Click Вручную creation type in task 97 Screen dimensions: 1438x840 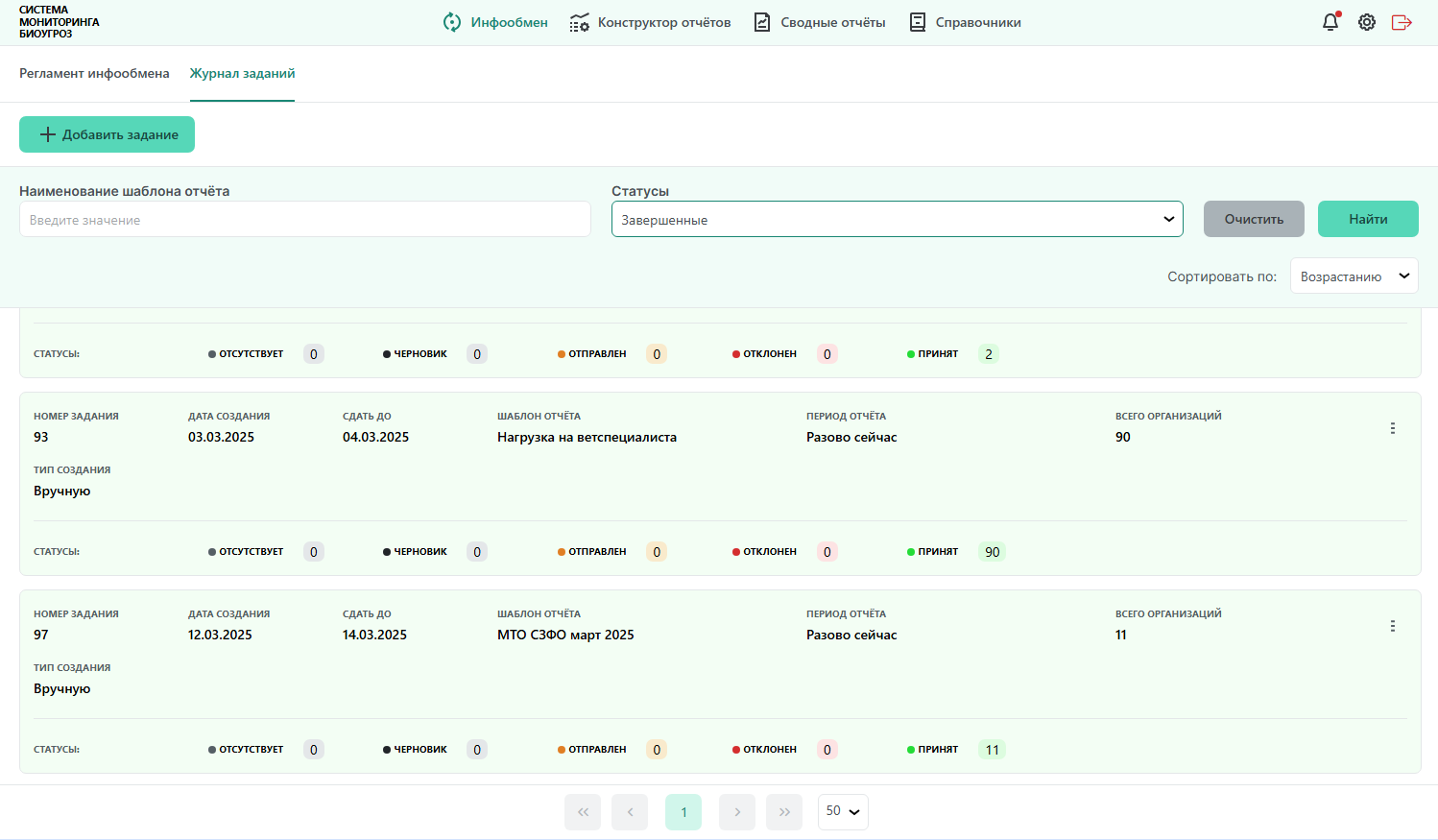click(62, 689)
